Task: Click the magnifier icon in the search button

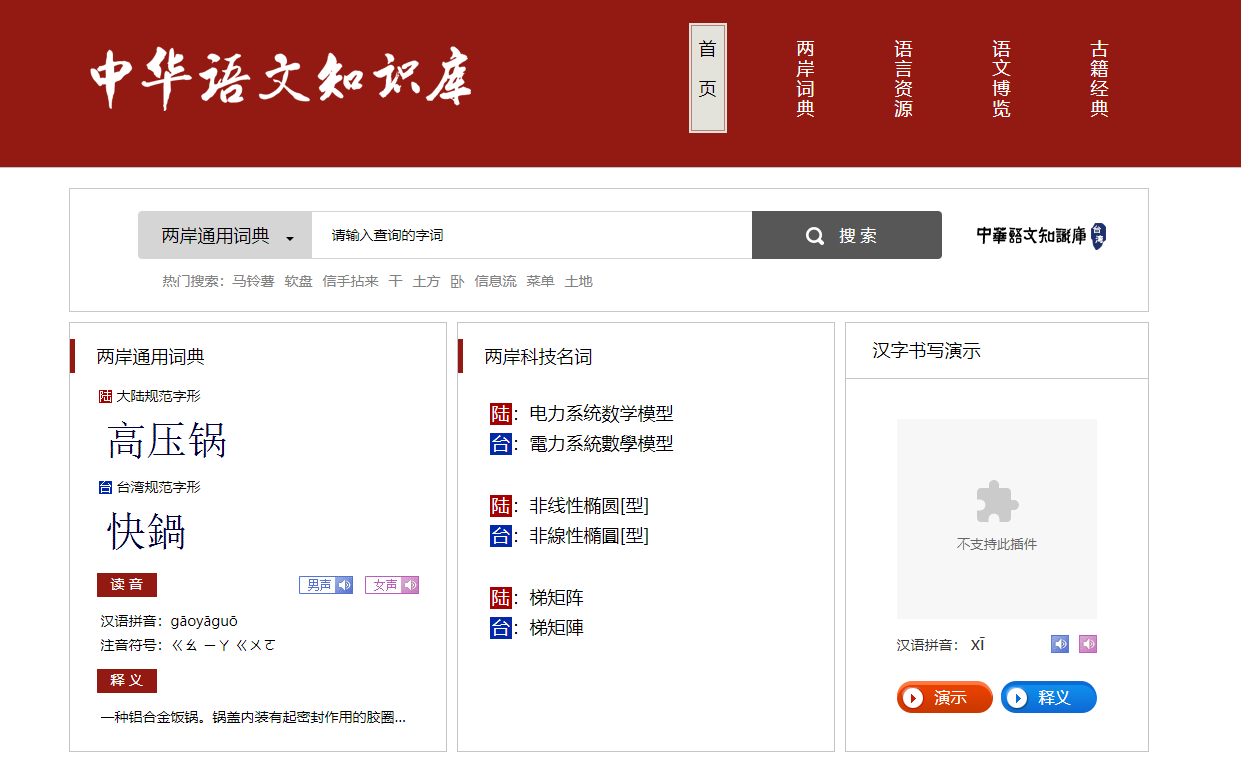Action: (x=813, y=234)
